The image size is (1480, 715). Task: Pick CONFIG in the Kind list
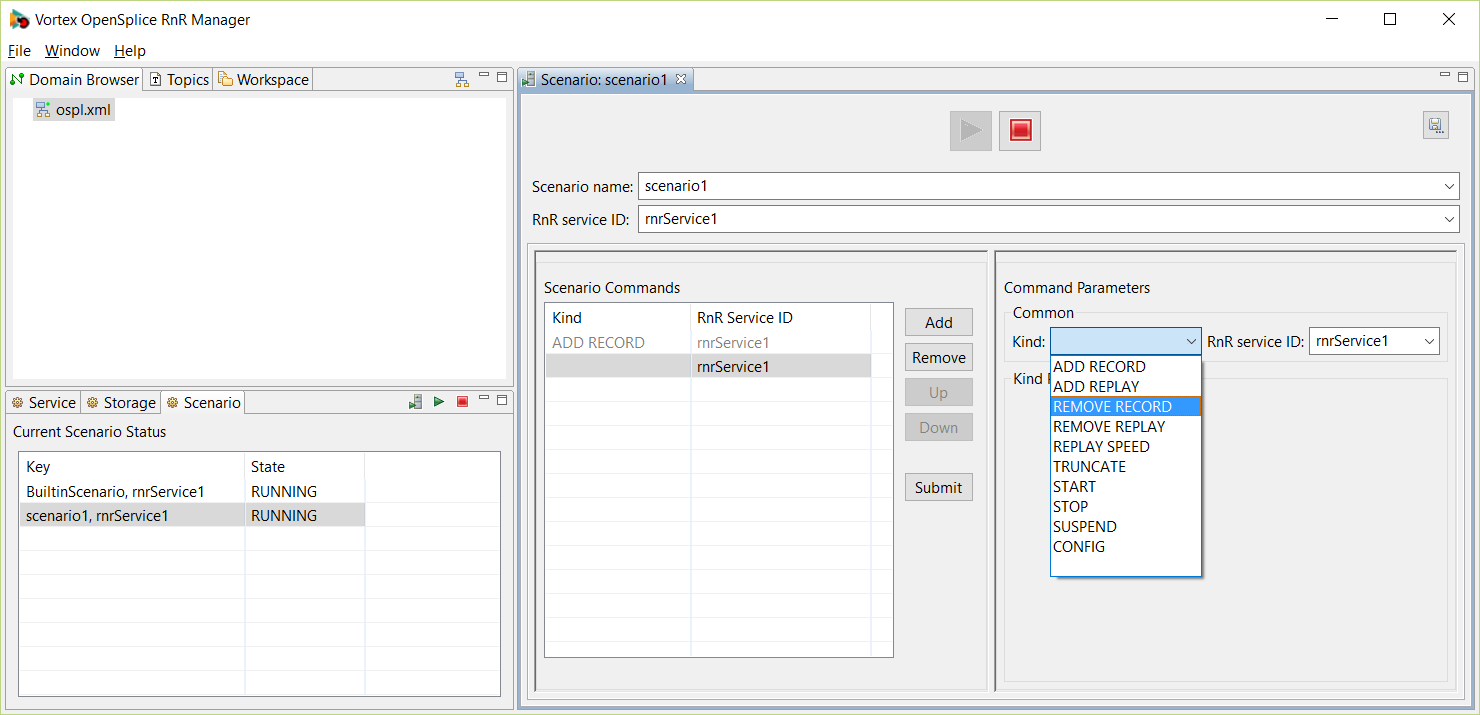(x=1125, y=546)
